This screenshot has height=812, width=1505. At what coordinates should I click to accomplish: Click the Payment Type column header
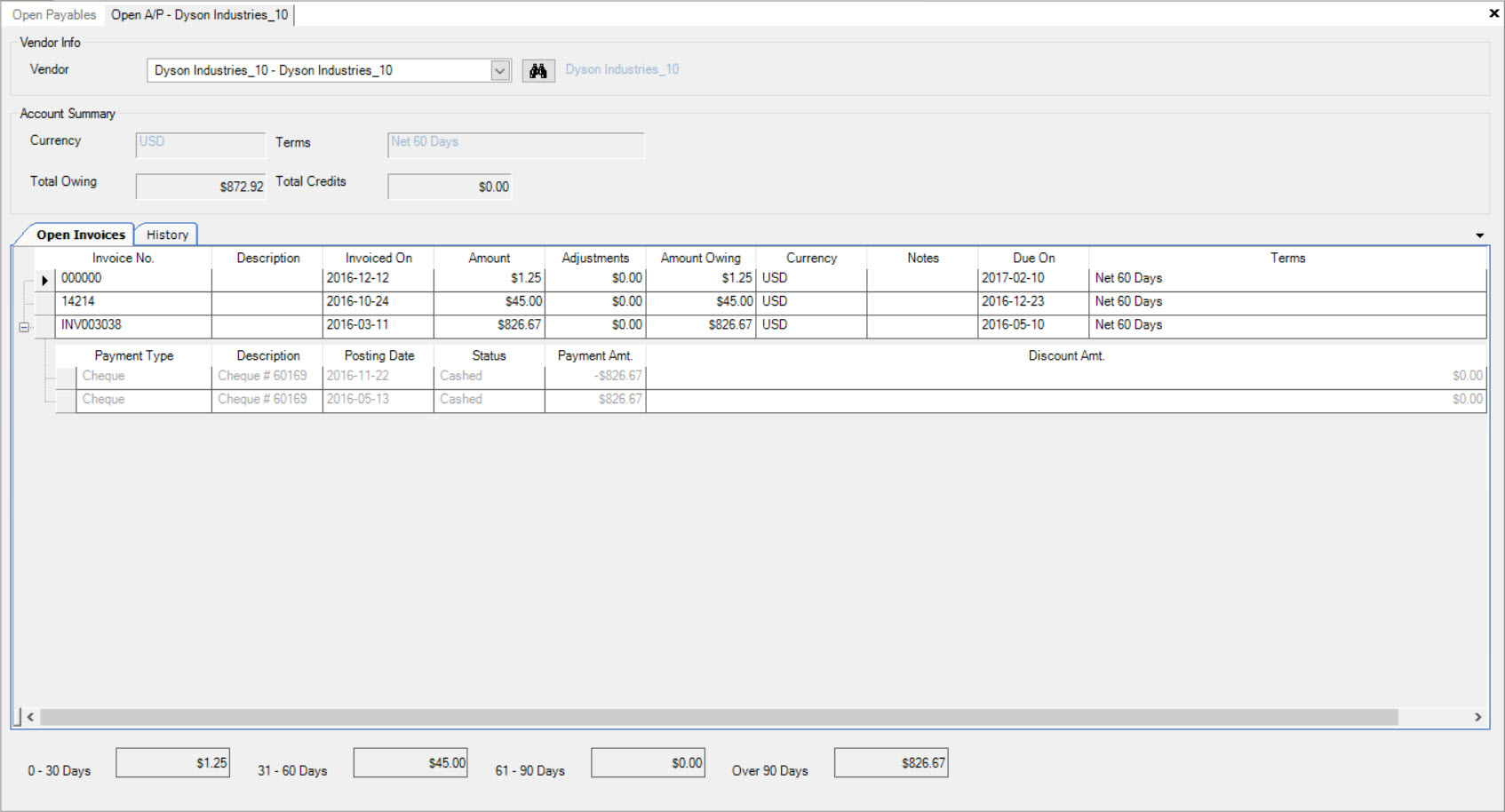click(x=134, y=355)
